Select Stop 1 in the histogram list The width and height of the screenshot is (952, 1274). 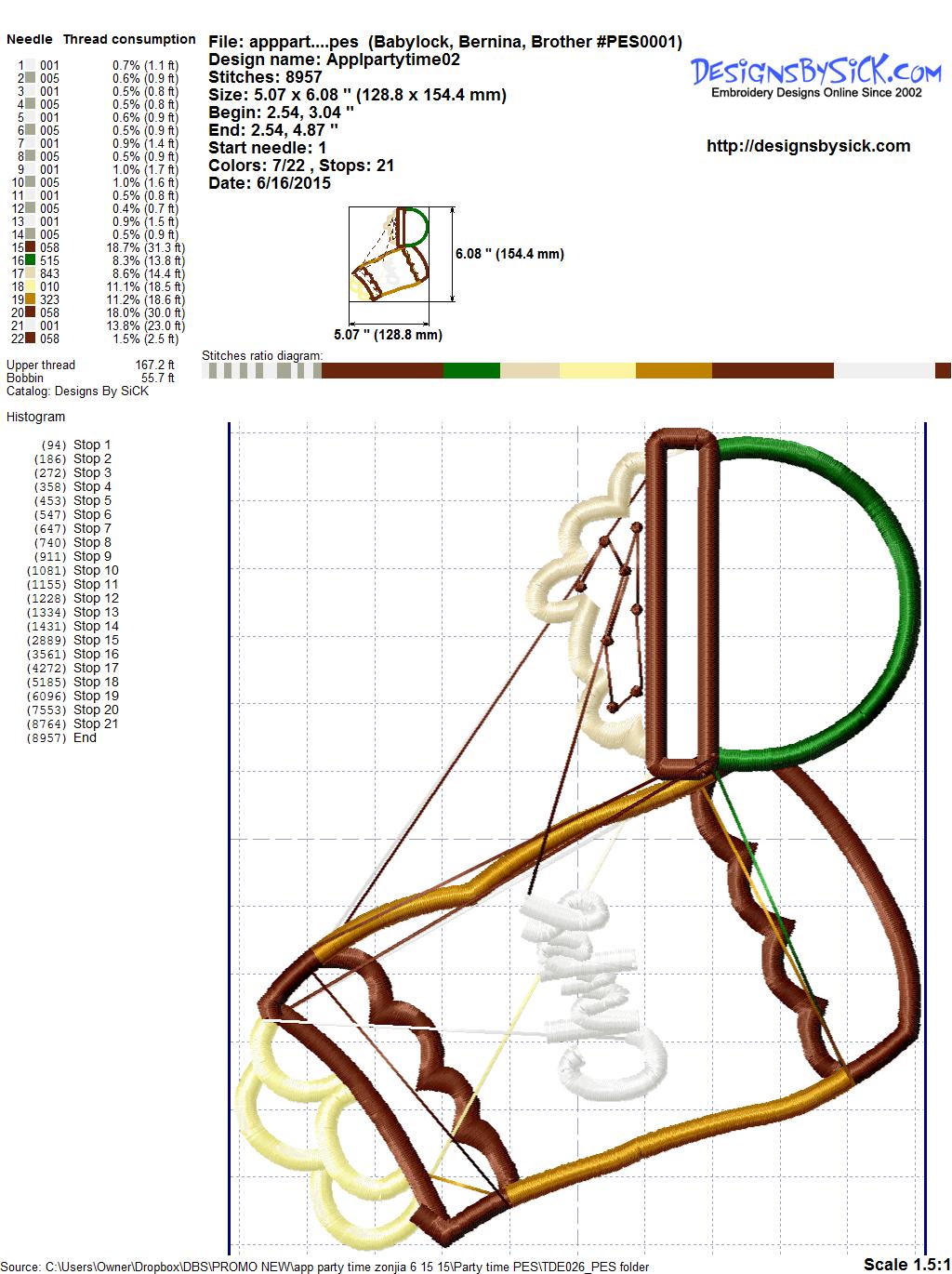[x=92, y=445]
